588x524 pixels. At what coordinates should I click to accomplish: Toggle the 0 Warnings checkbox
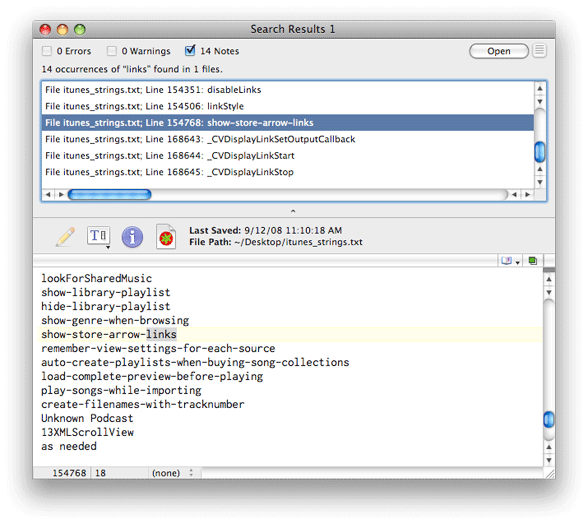coord(111,51)
